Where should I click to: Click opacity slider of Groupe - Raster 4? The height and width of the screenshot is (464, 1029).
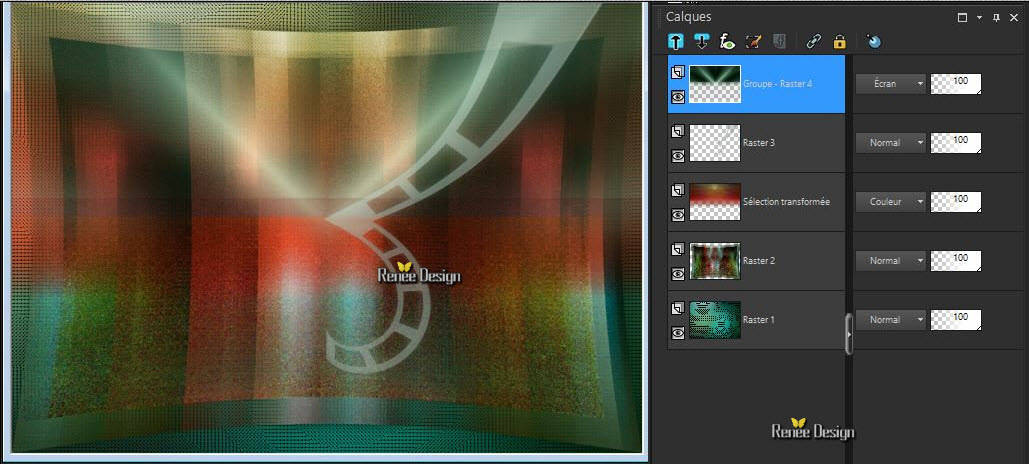pyautogui.click(x=956, y=84)
